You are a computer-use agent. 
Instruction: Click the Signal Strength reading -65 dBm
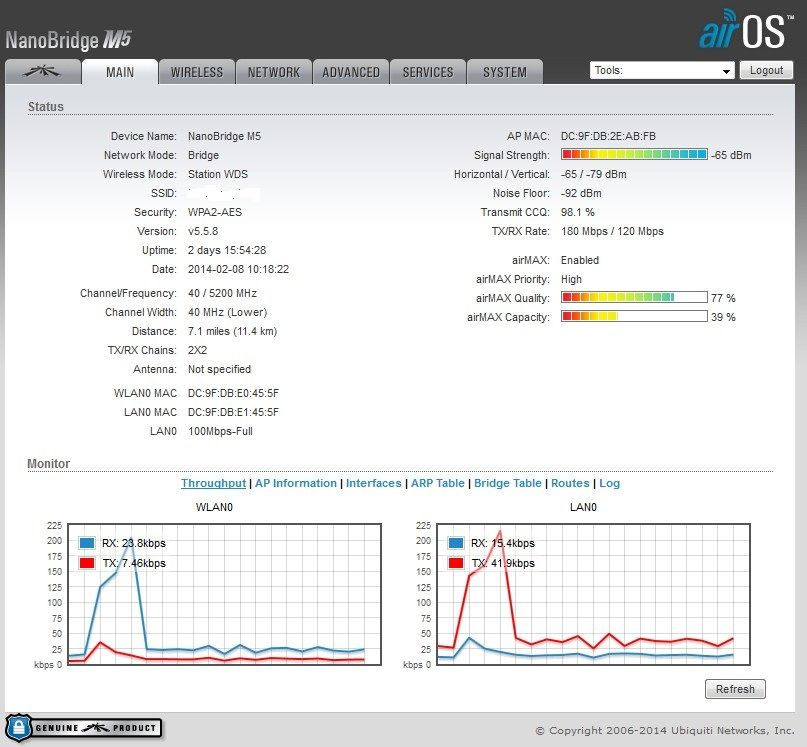pos(731,155)
